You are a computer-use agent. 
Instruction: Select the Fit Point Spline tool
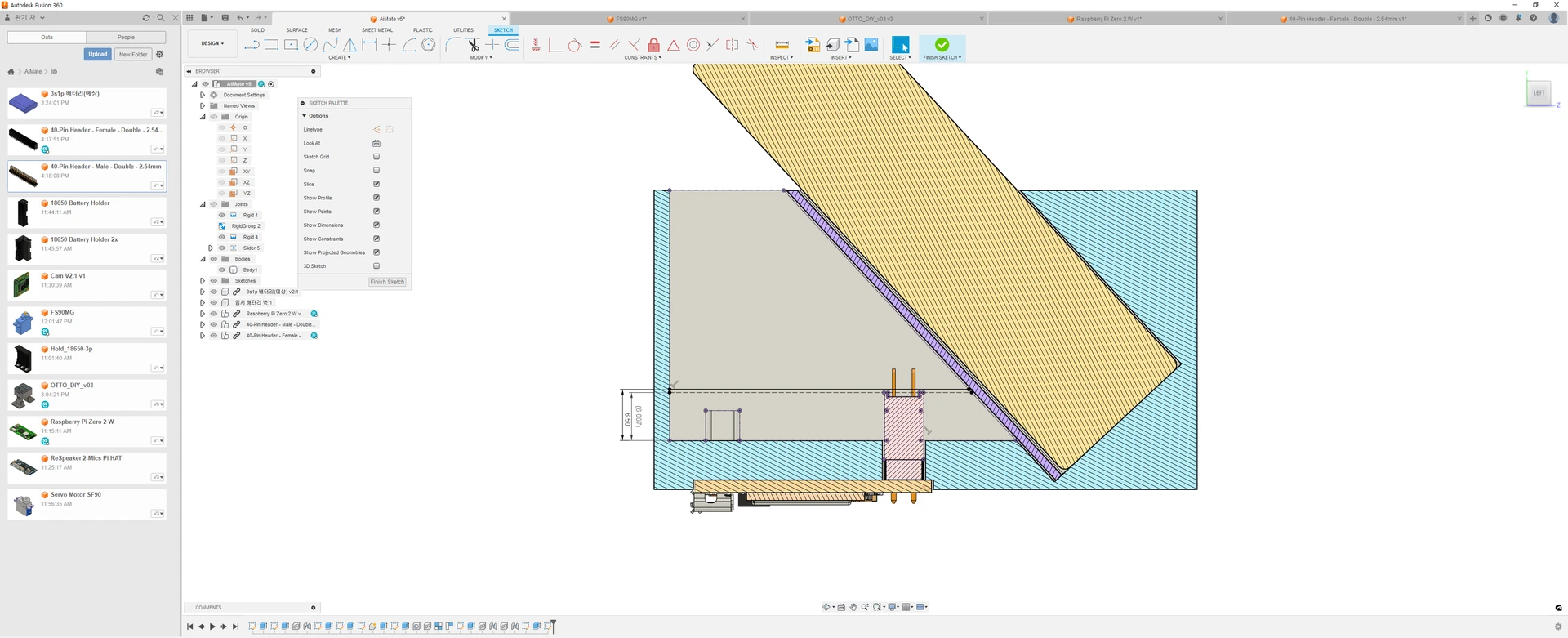pos(330,45)
